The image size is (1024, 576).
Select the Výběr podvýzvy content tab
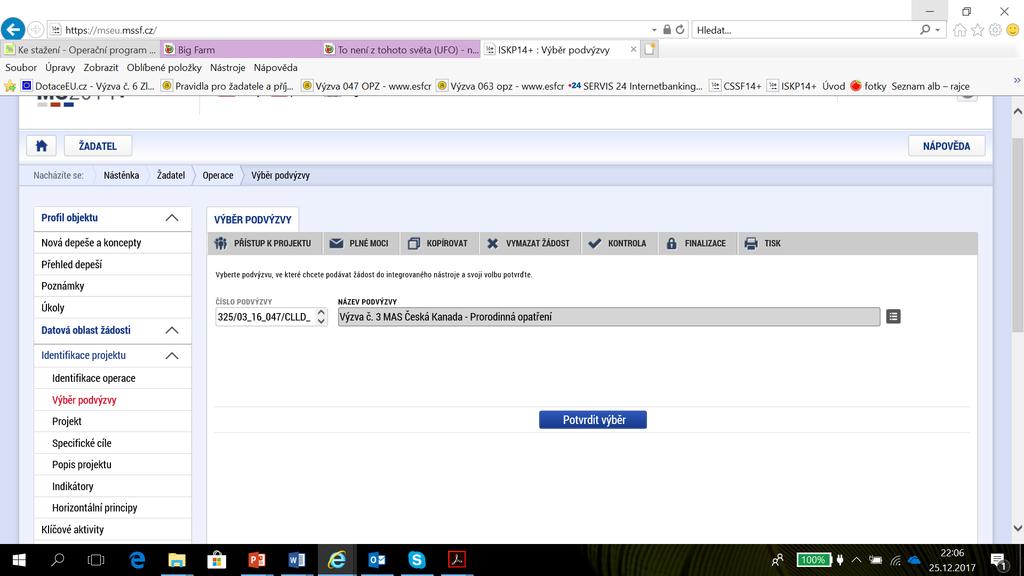[253, 219]
